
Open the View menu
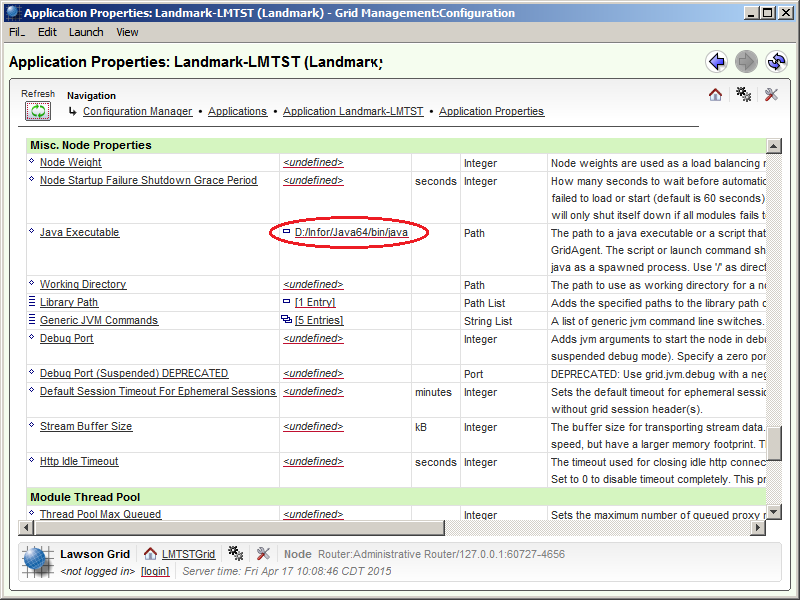pos(127,32)
